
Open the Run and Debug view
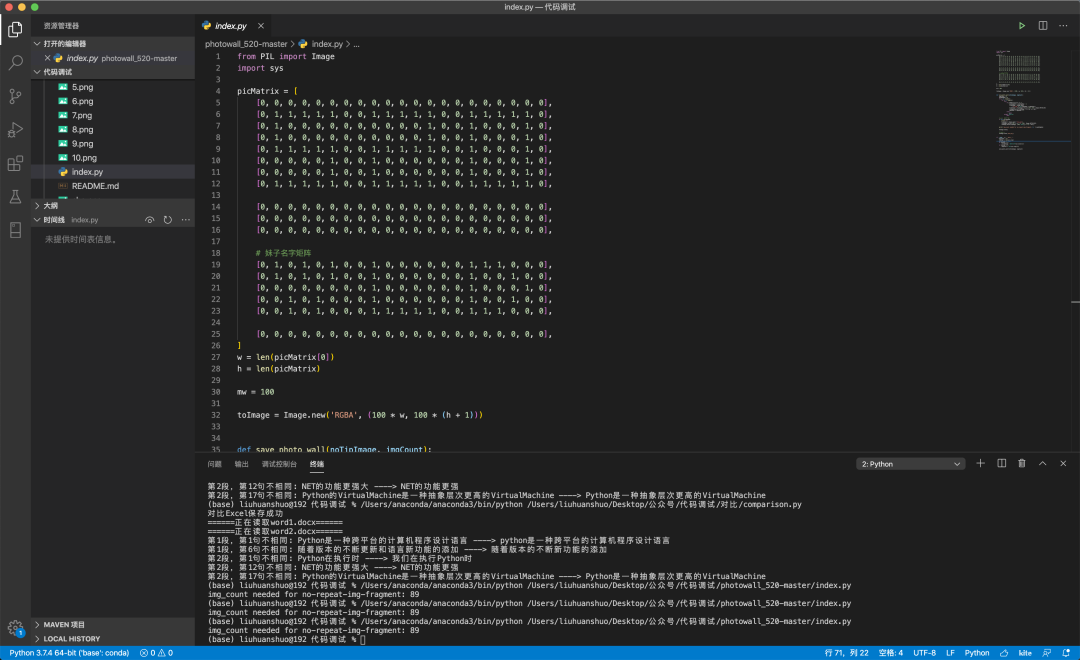pos(15,130)
